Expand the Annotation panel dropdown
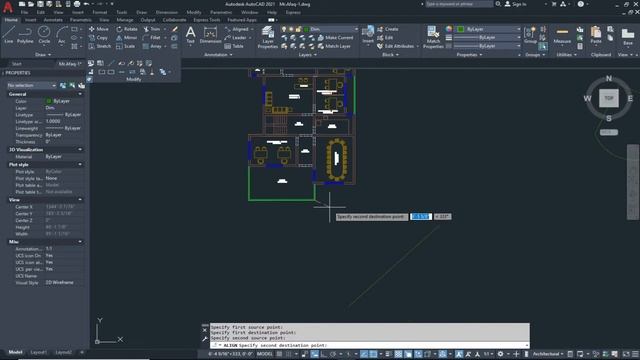Screen dimensions: 640x360 click(x=218, y=55)
